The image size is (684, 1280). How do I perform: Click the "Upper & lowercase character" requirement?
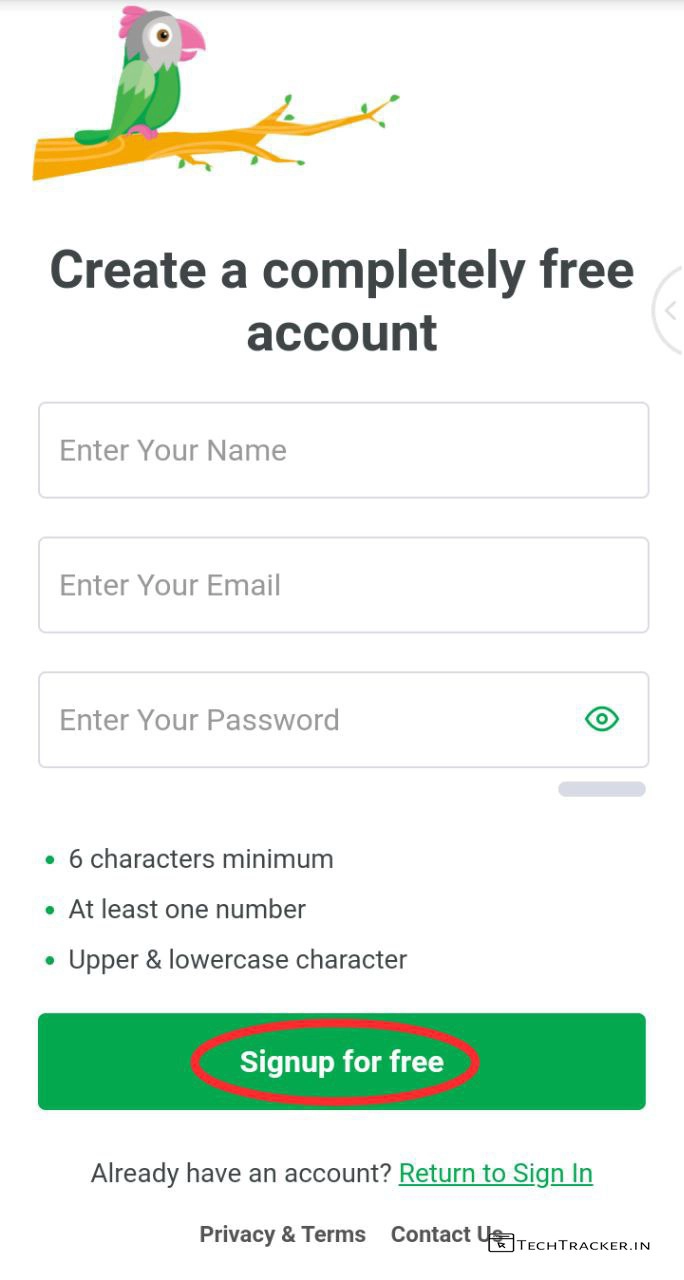pyautogui.click(x=237, y=960)
